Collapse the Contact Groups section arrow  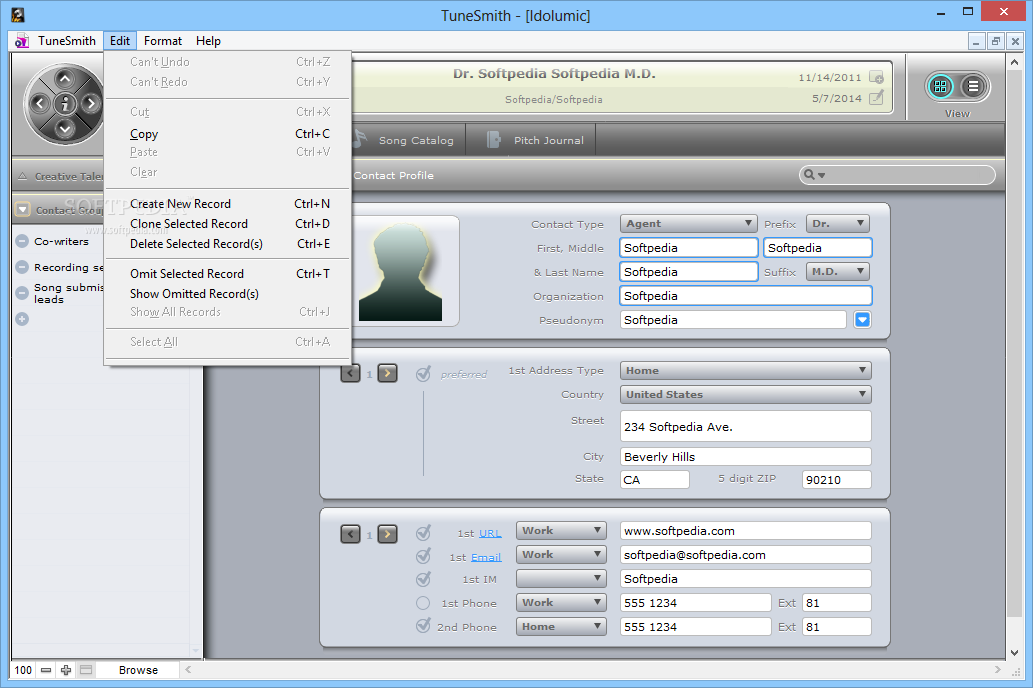22,210
